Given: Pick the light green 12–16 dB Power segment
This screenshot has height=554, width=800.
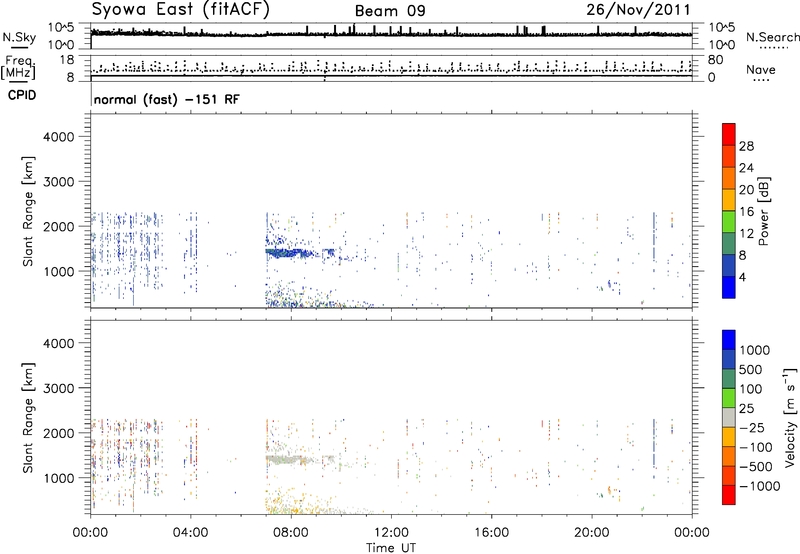Looking at the screenshot, I should (729, 222).
